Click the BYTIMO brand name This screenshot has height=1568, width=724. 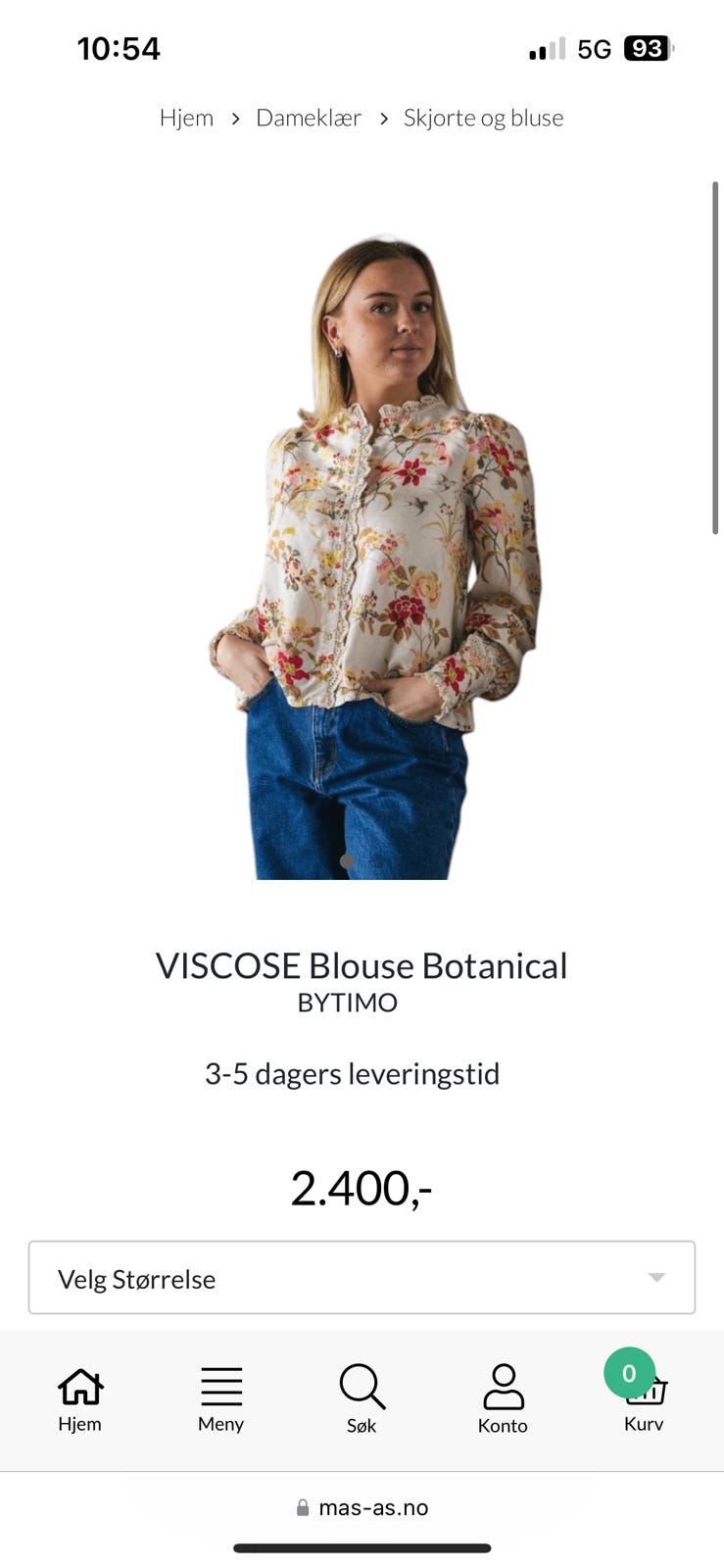point(348,1003)
